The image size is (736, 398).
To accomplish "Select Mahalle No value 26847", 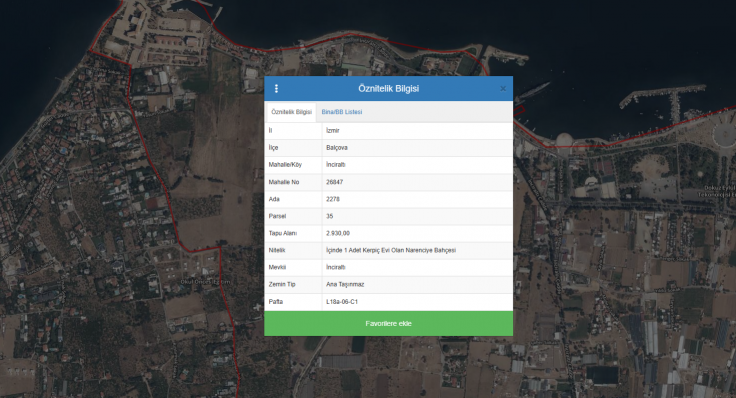I will (x=334, y=182).
